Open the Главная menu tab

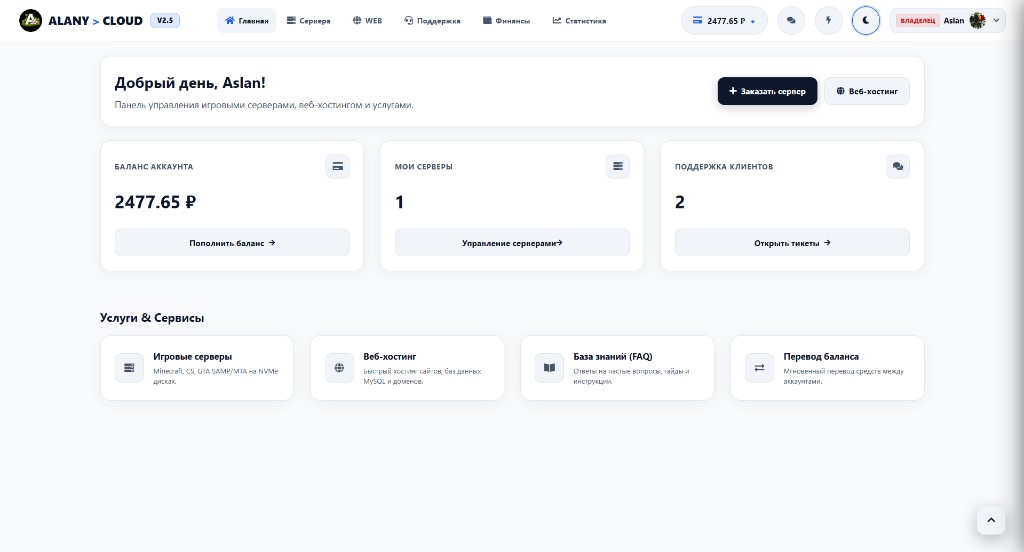point(246,21)
